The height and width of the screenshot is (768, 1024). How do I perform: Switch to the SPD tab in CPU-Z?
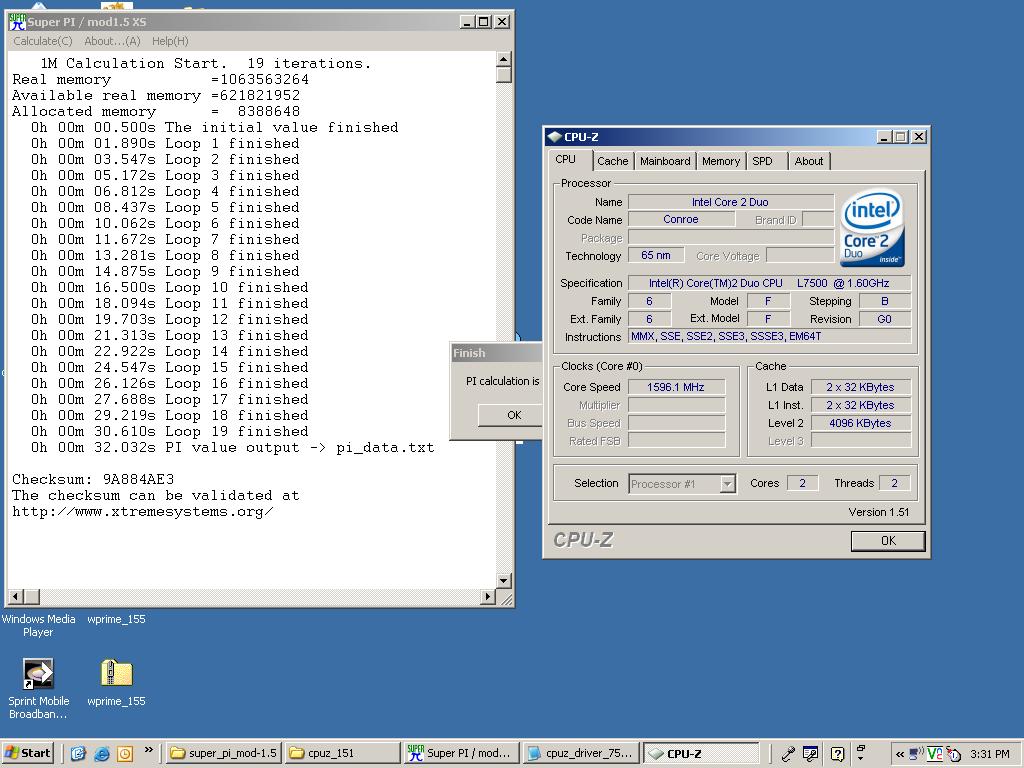(x=762, y=161)
